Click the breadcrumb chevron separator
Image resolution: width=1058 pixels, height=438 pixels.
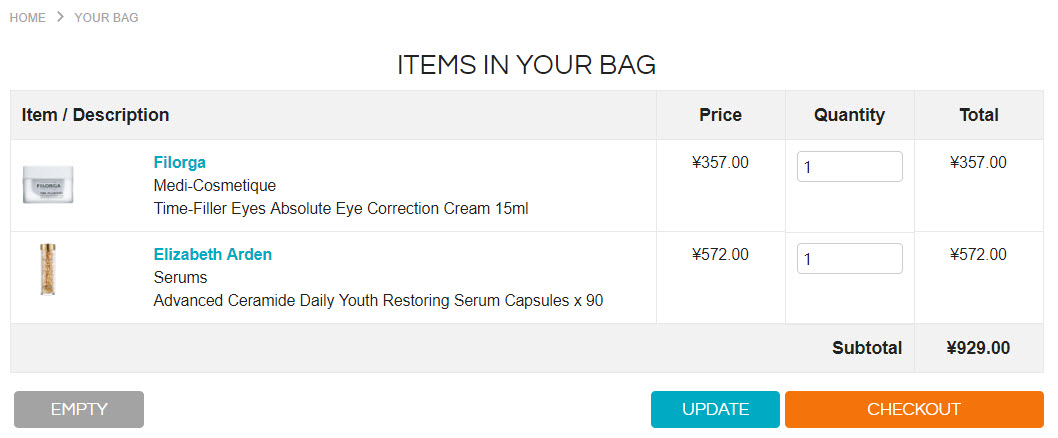pos(60,17)
